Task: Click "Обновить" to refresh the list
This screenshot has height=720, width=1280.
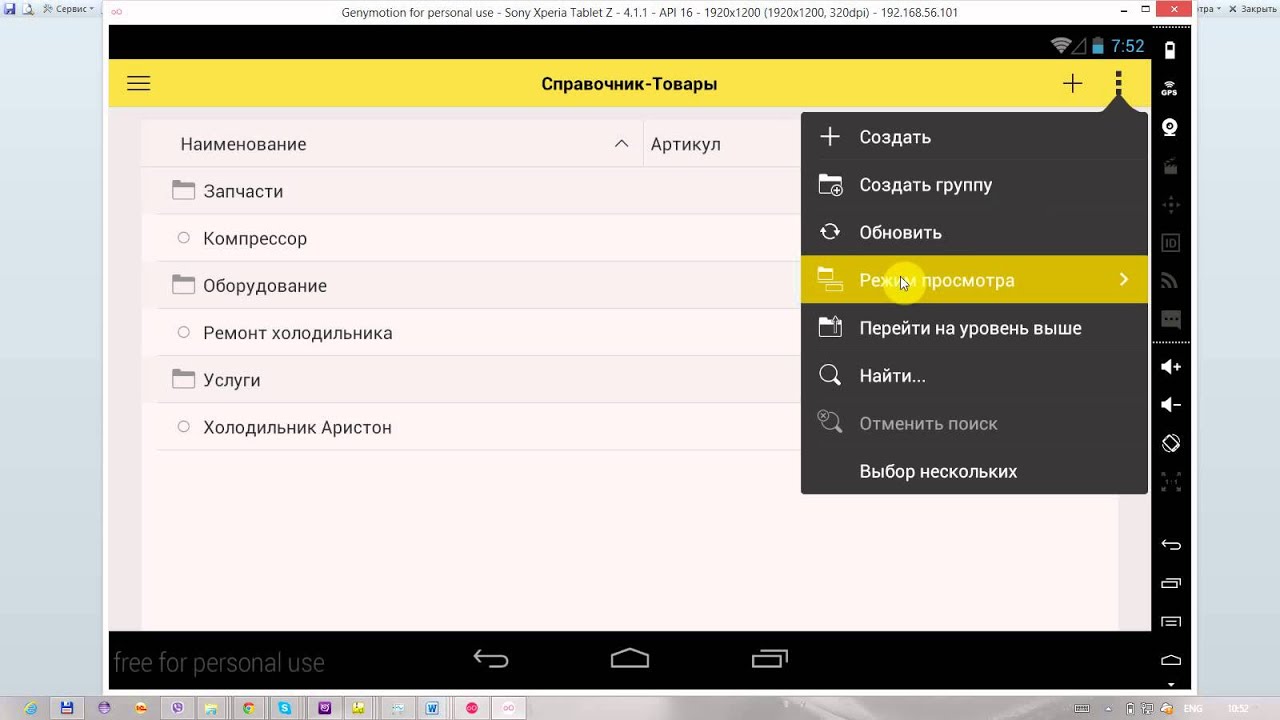Action: pyautogui.click(x=974, y=233)
